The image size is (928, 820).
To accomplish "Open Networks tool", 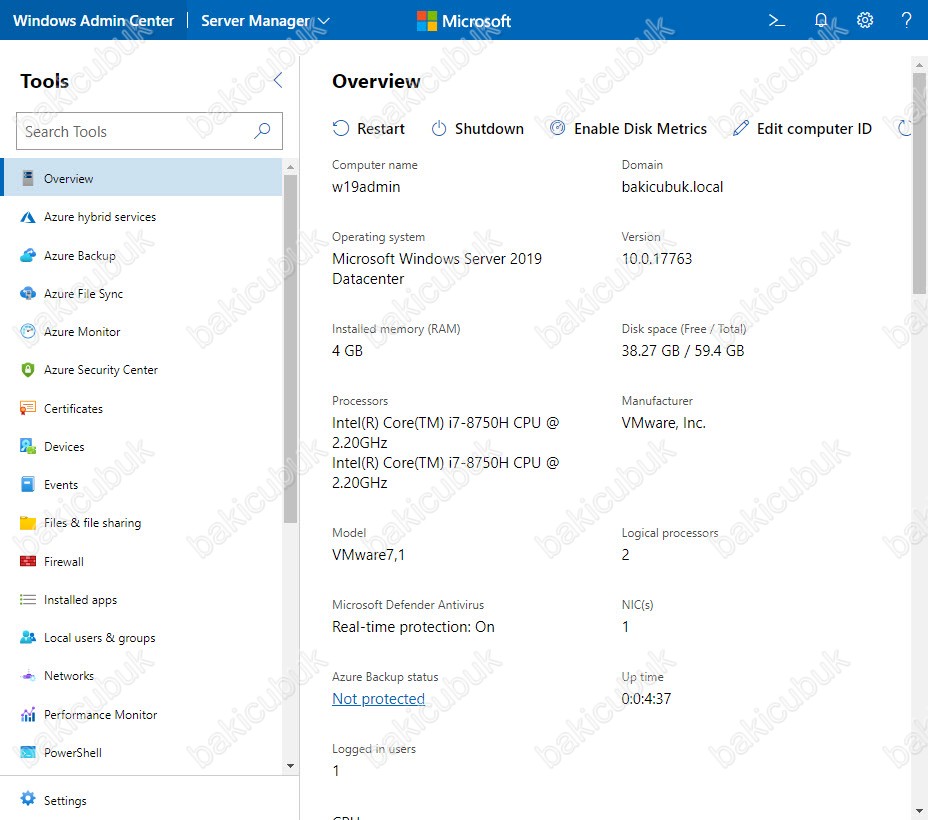I will 143,676.
